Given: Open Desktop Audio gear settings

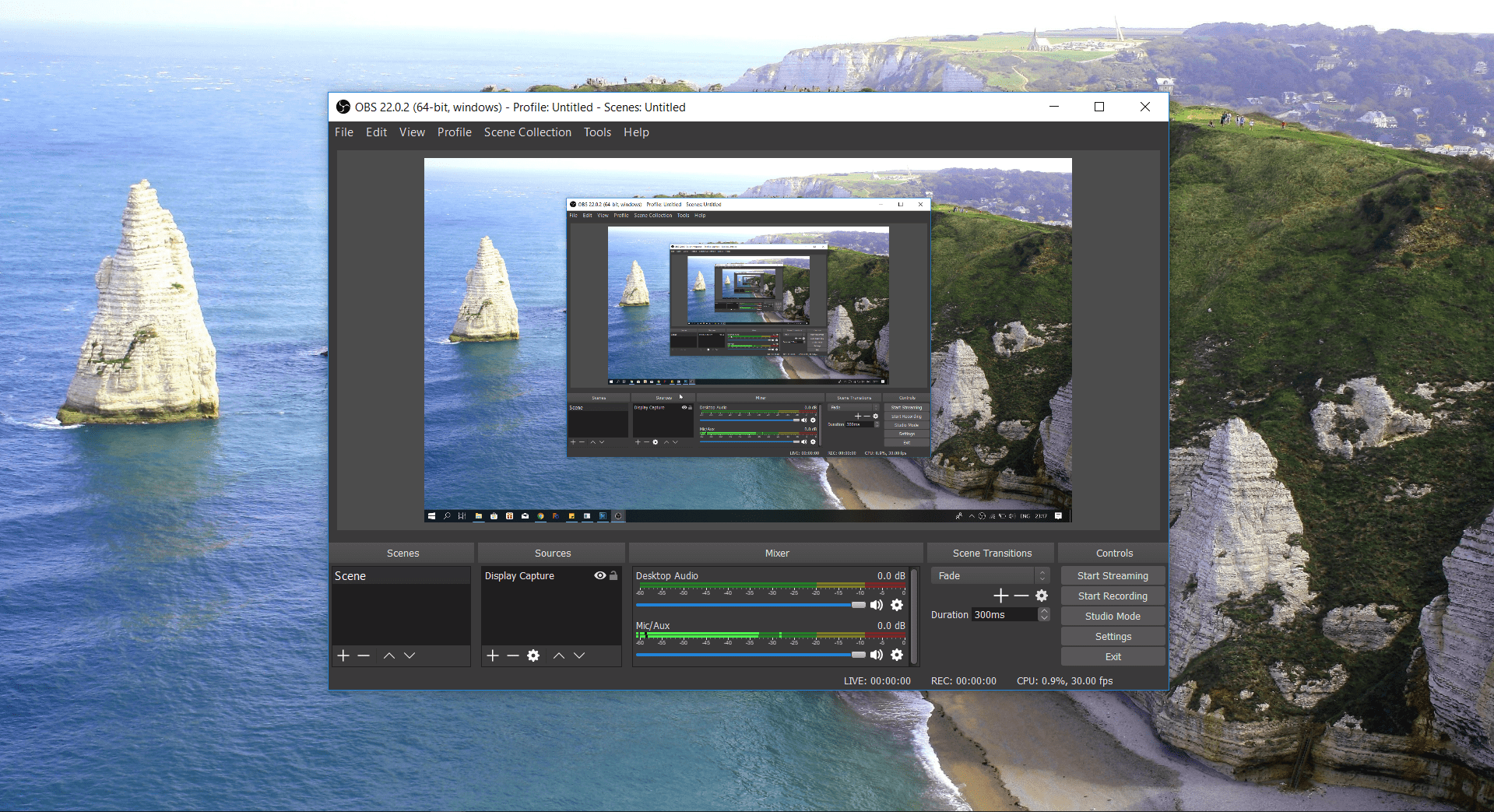Looking at the screenshot, I should (897, 605).
